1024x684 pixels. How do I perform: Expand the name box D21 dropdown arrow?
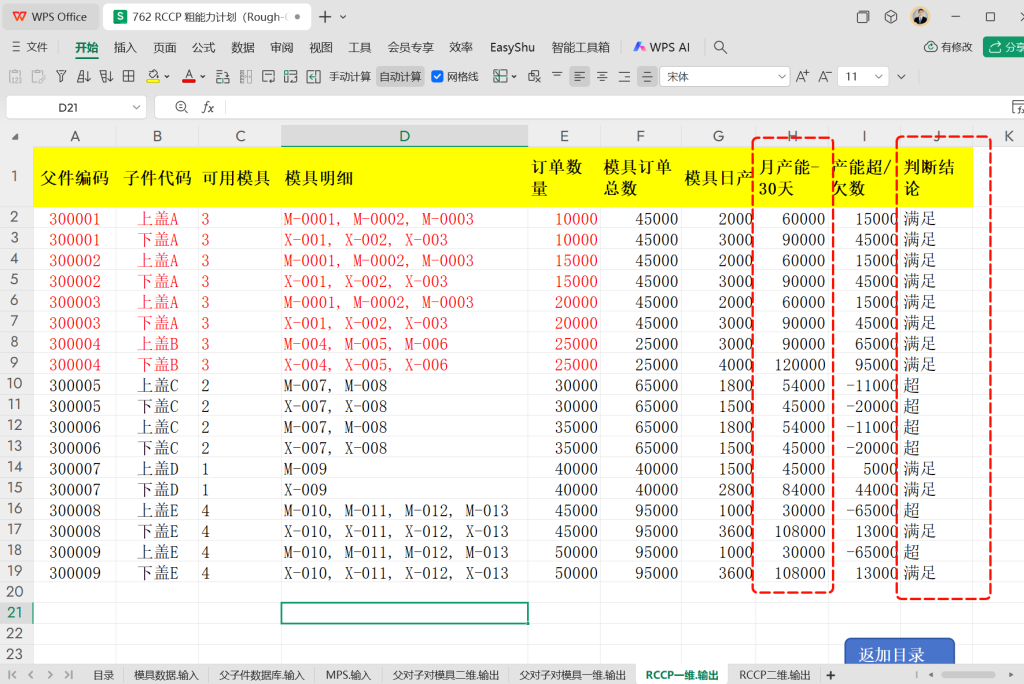(x=136, y=107)
